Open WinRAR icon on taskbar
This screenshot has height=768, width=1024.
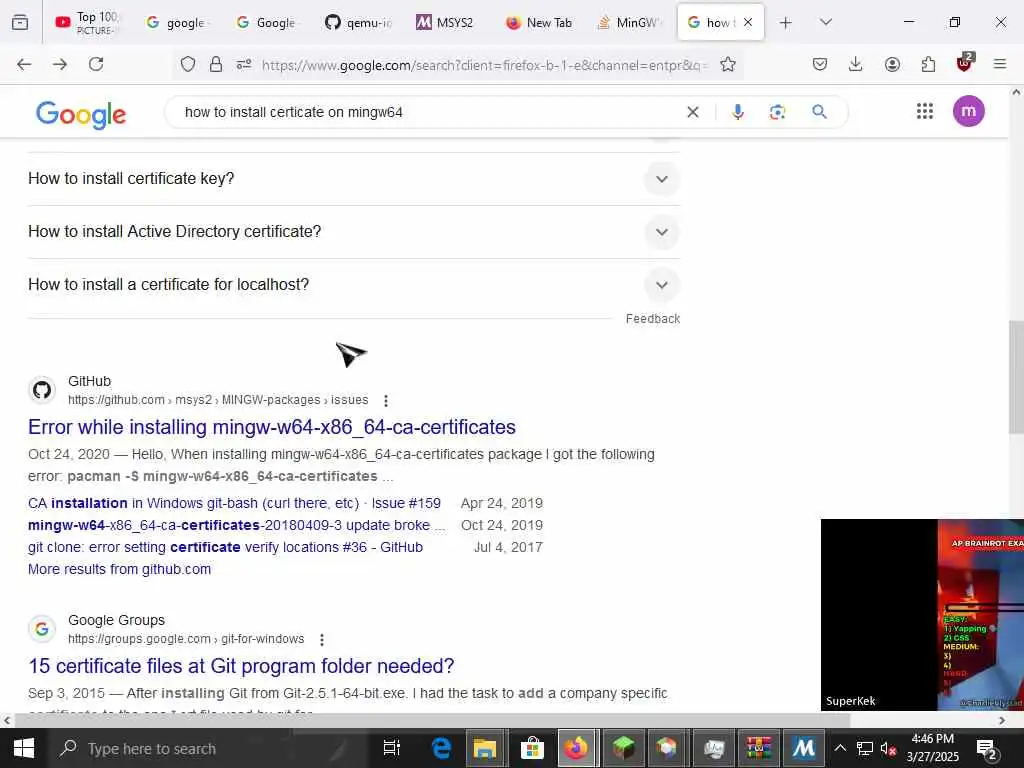pyautogui.click(x=759, y=748)
